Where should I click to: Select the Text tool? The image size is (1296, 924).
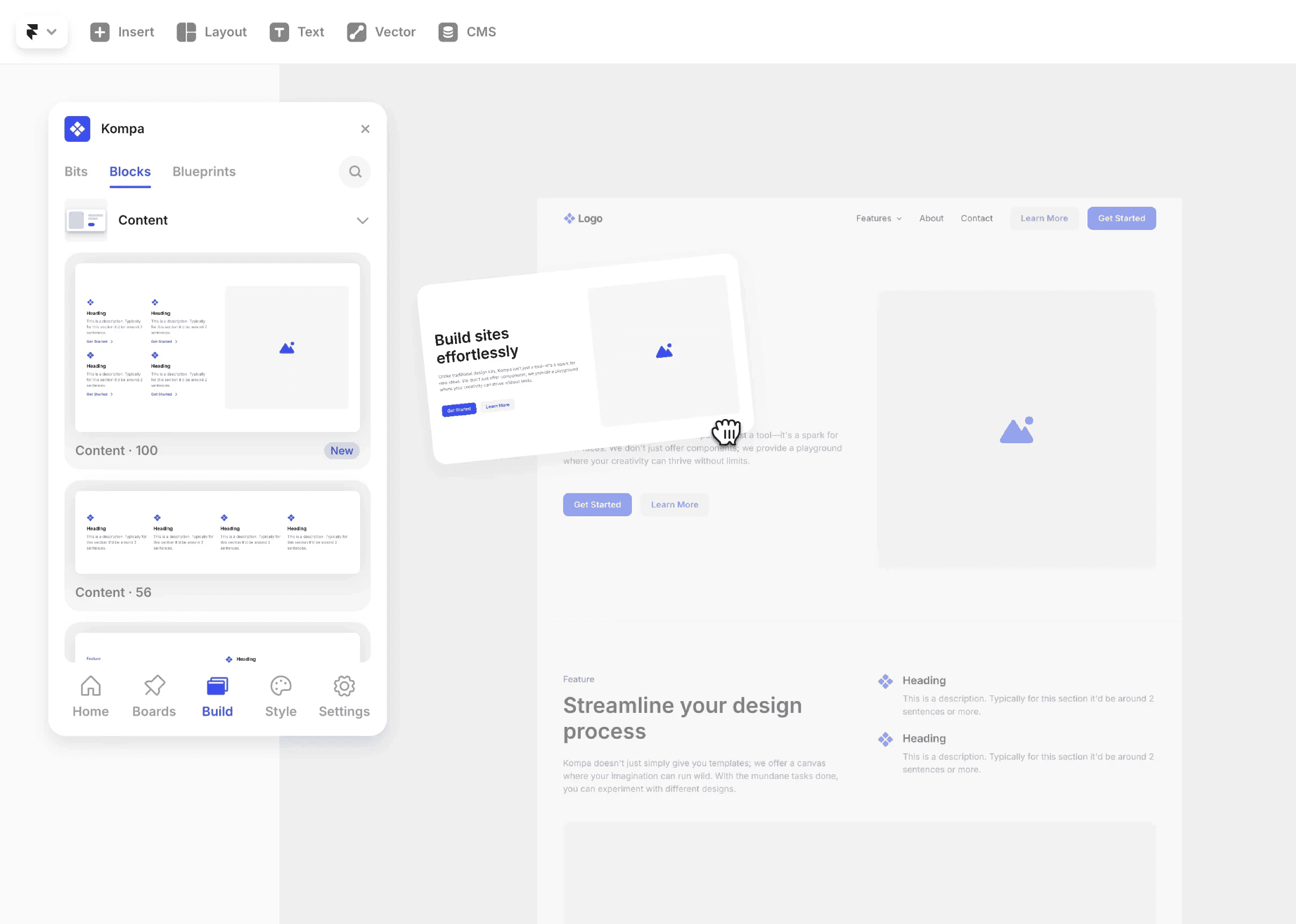click(x=297, y=32)
